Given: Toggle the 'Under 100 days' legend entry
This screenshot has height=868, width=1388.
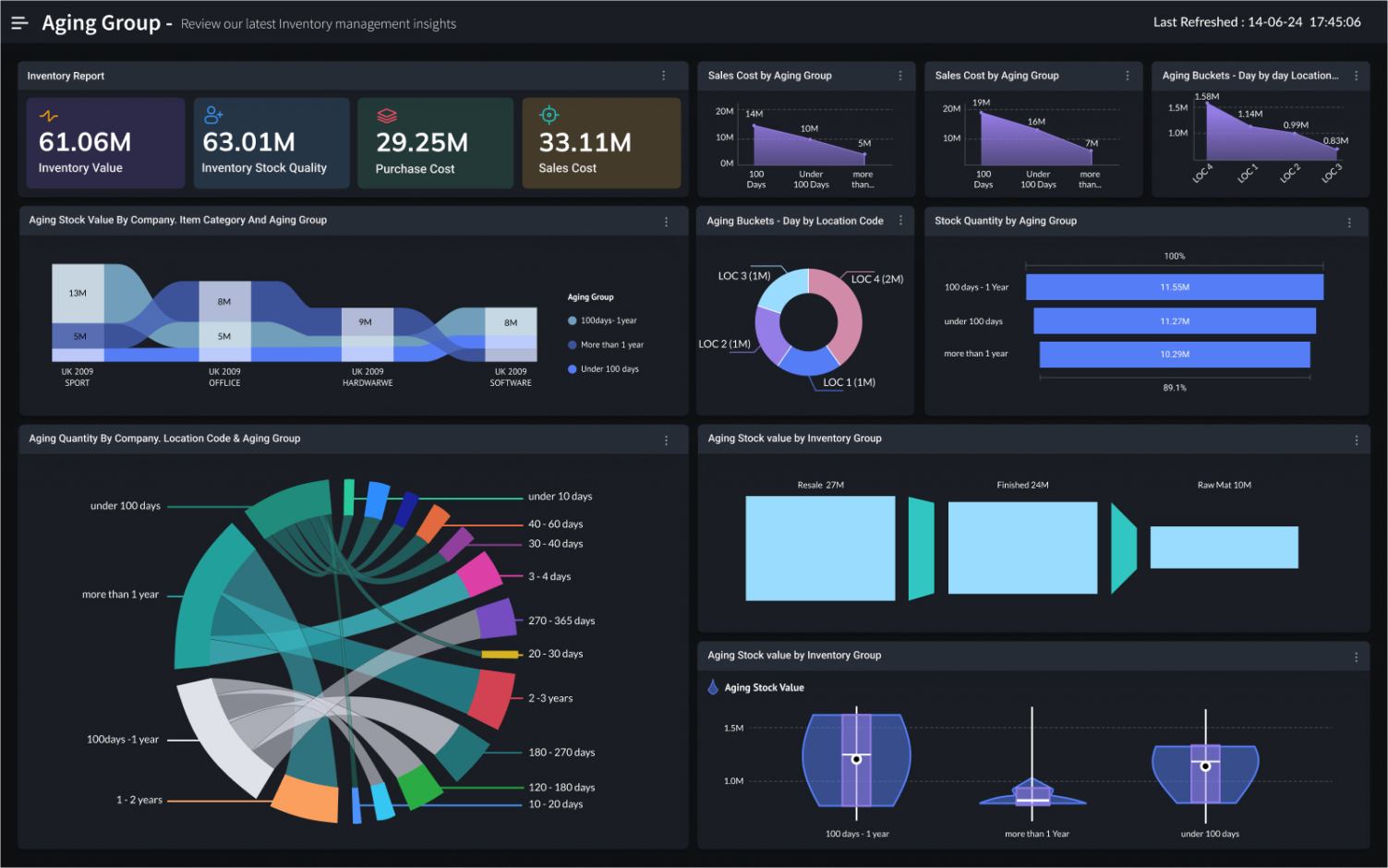Looking at the screenshot, I should tap(605, 368).
